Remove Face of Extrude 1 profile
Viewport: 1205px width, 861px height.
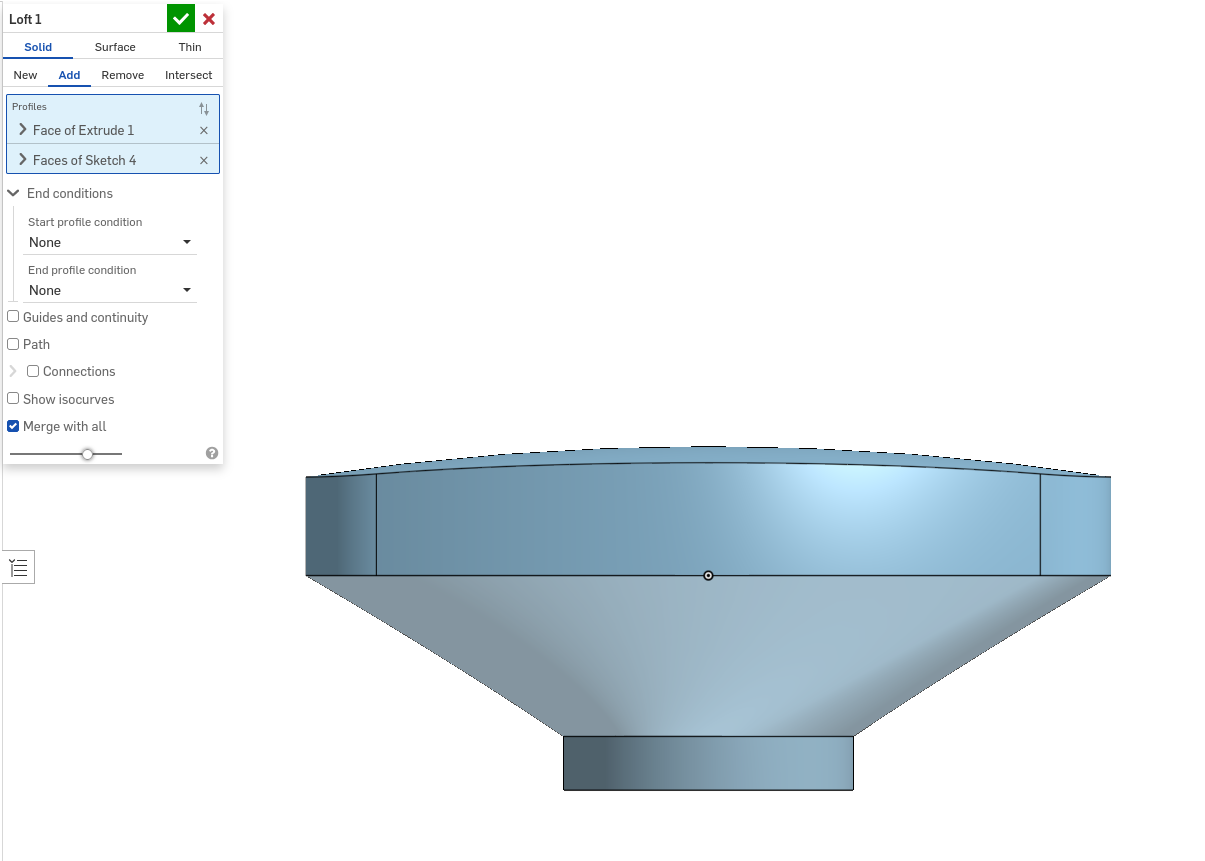(x=204, y=130)
